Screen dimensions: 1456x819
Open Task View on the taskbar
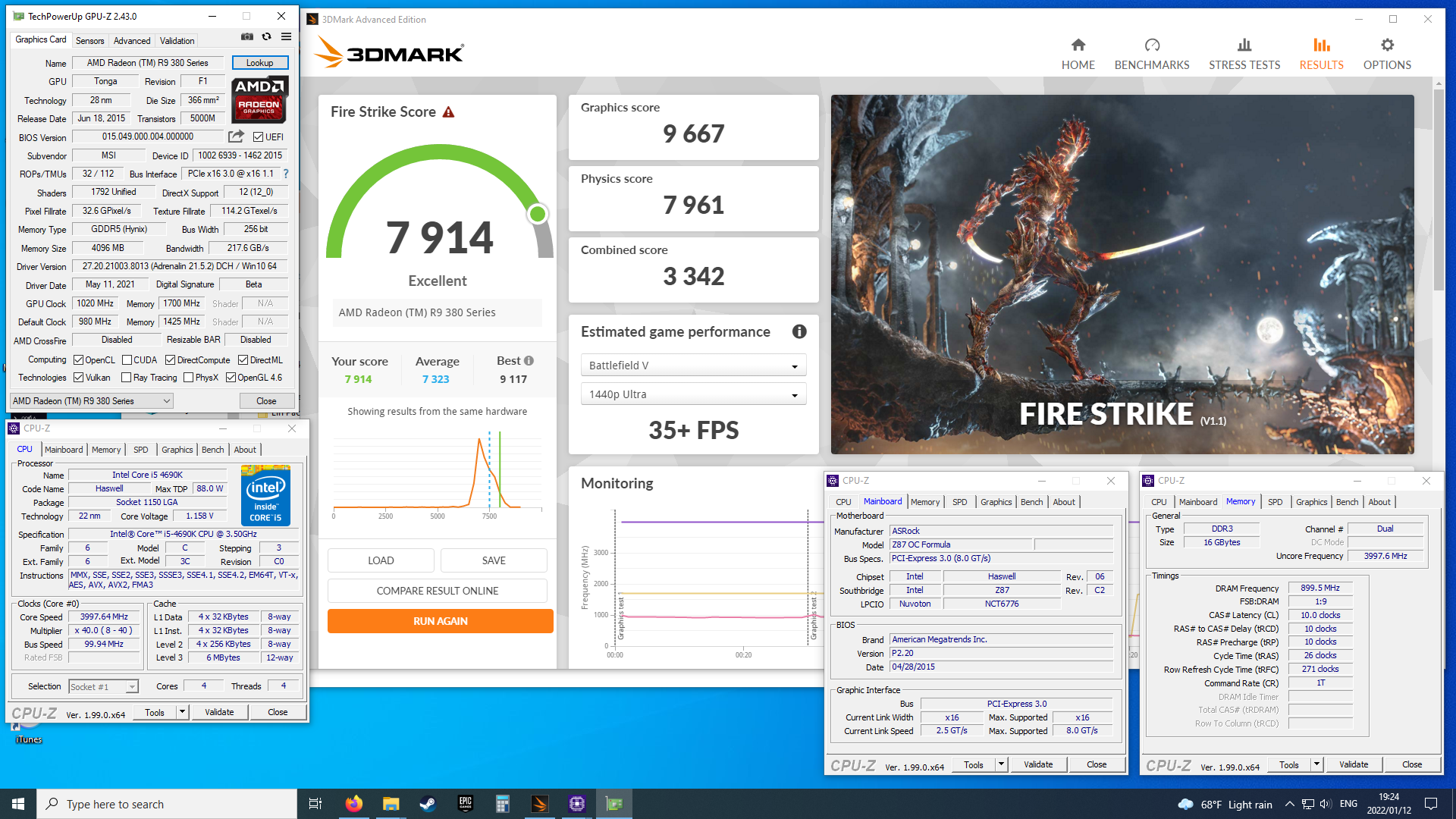click(x=315, y=804)
